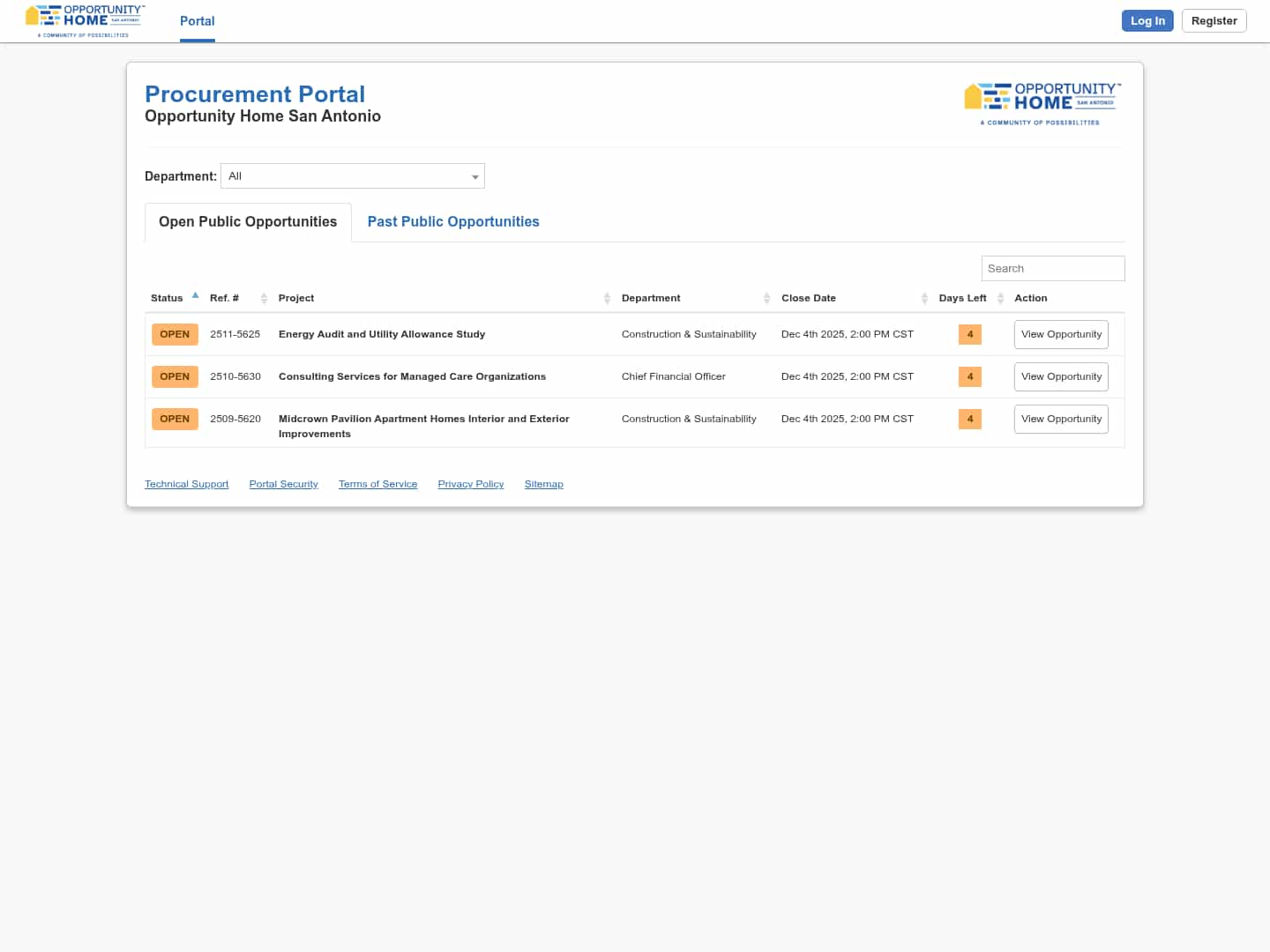Switch to Past Public Opportunities tab
The image size is (1270, 952).
(453, 222)
